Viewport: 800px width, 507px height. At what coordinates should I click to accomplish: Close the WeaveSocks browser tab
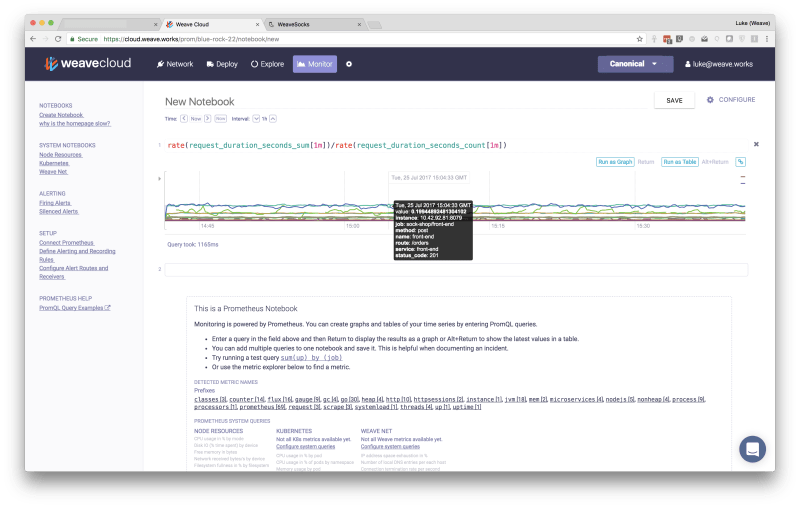359,24
